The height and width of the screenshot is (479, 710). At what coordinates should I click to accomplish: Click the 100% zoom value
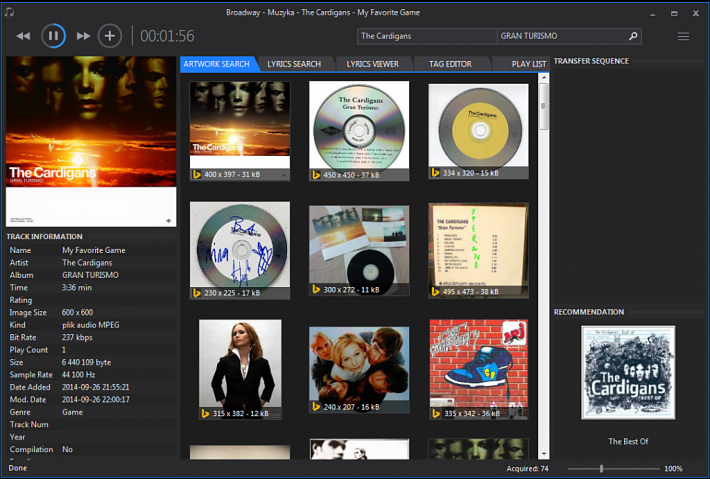click(673, 469)
